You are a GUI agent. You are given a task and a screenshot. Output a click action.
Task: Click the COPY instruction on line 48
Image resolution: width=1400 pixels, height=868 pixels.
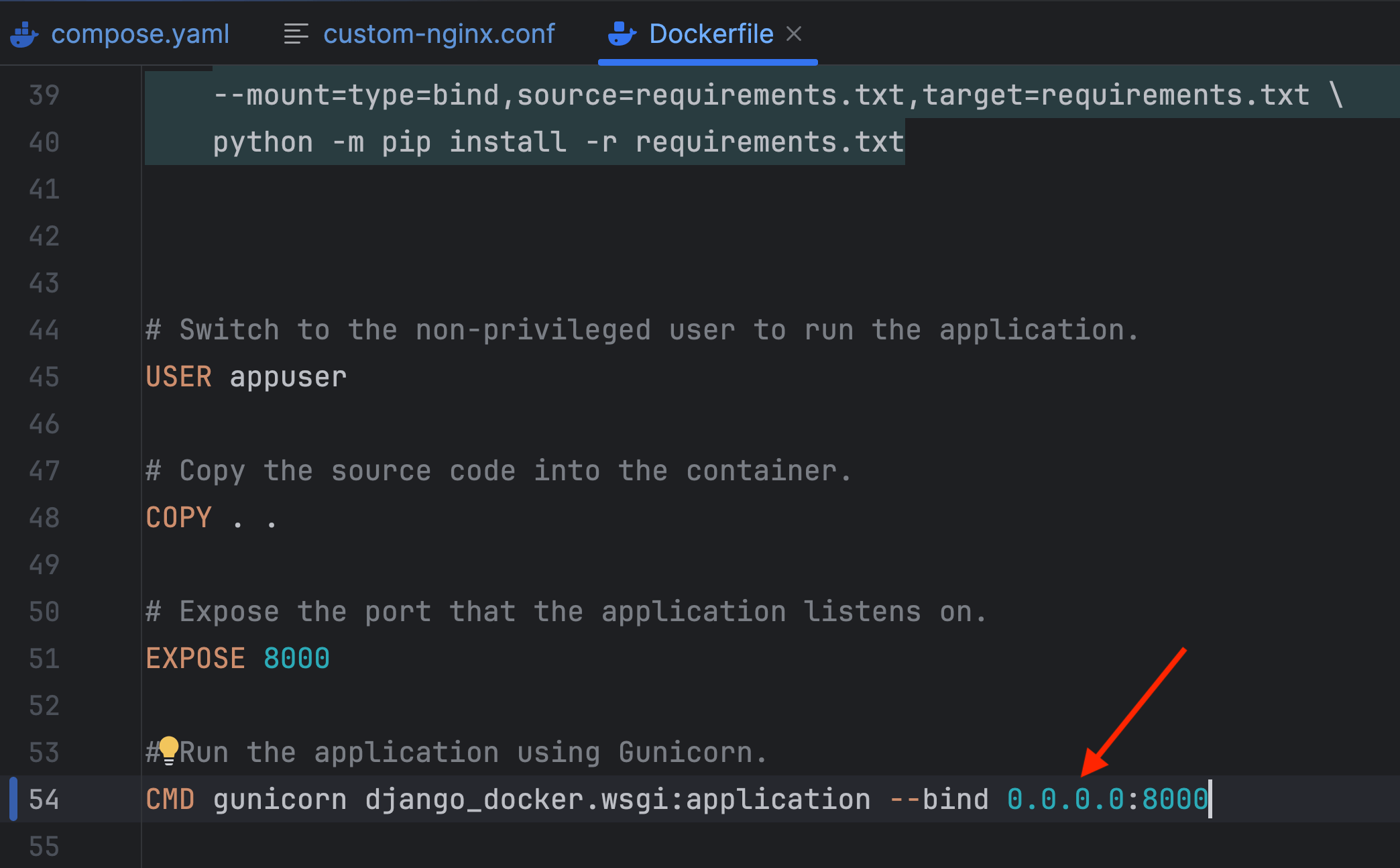tap(178, 517)
